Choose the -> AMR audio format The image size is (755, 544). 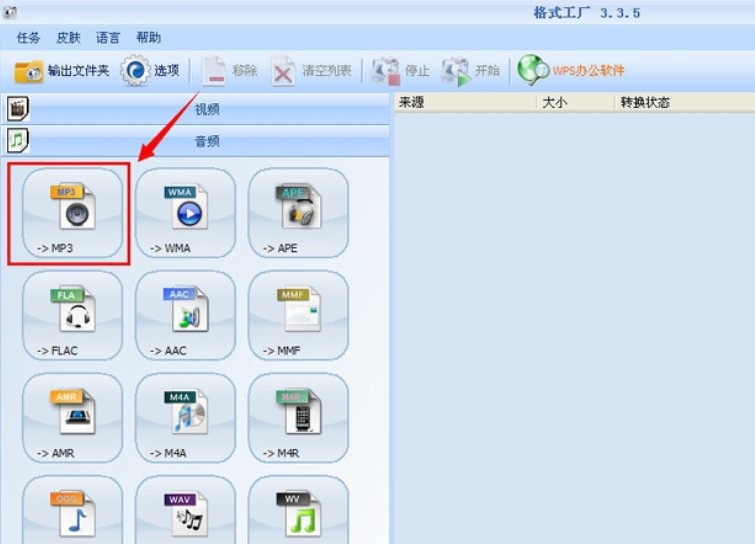[x=73, y=418]
